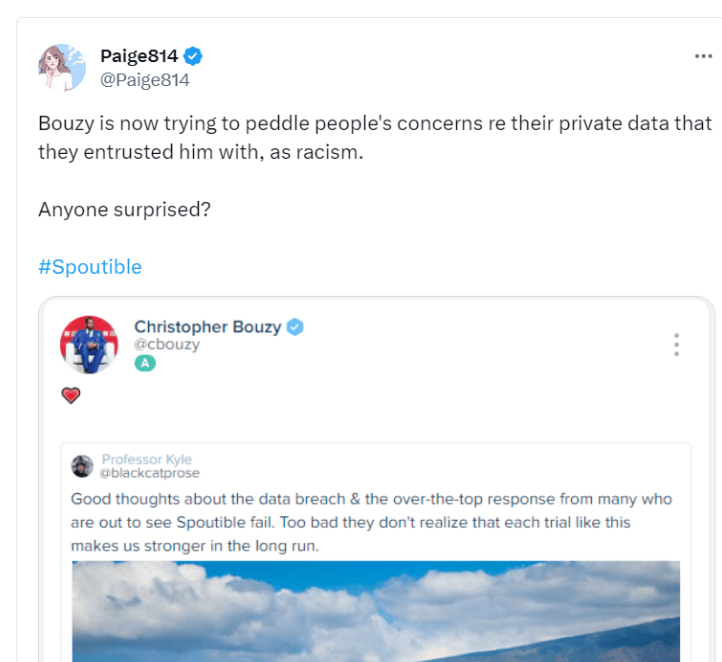Viewport: 722px width, 662px height.
Task: Click the verified badge next to Paige814
Action: [193, 56]
